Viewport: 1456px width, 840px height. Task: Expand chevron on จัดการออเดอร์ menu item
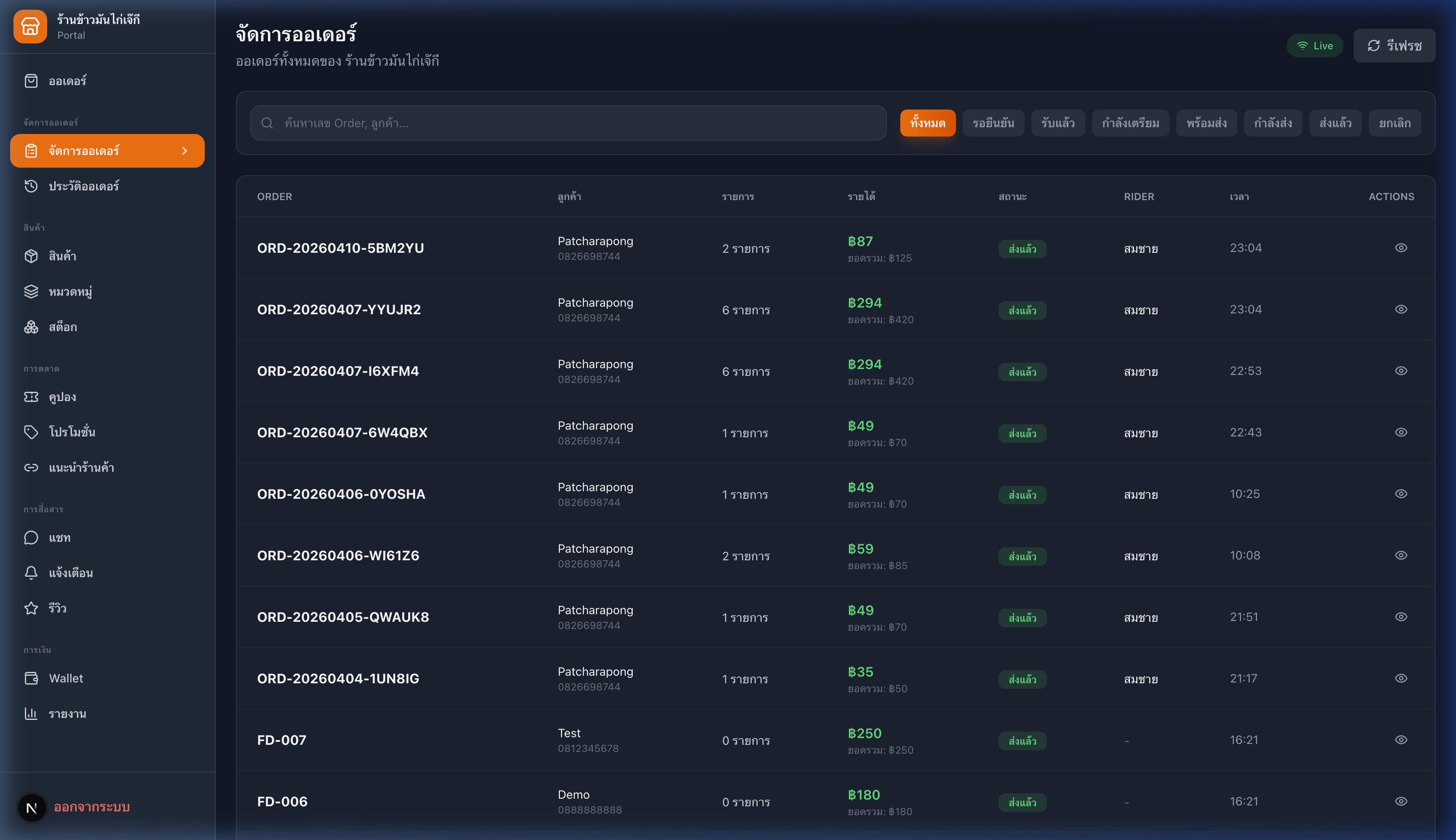(185, 151)
